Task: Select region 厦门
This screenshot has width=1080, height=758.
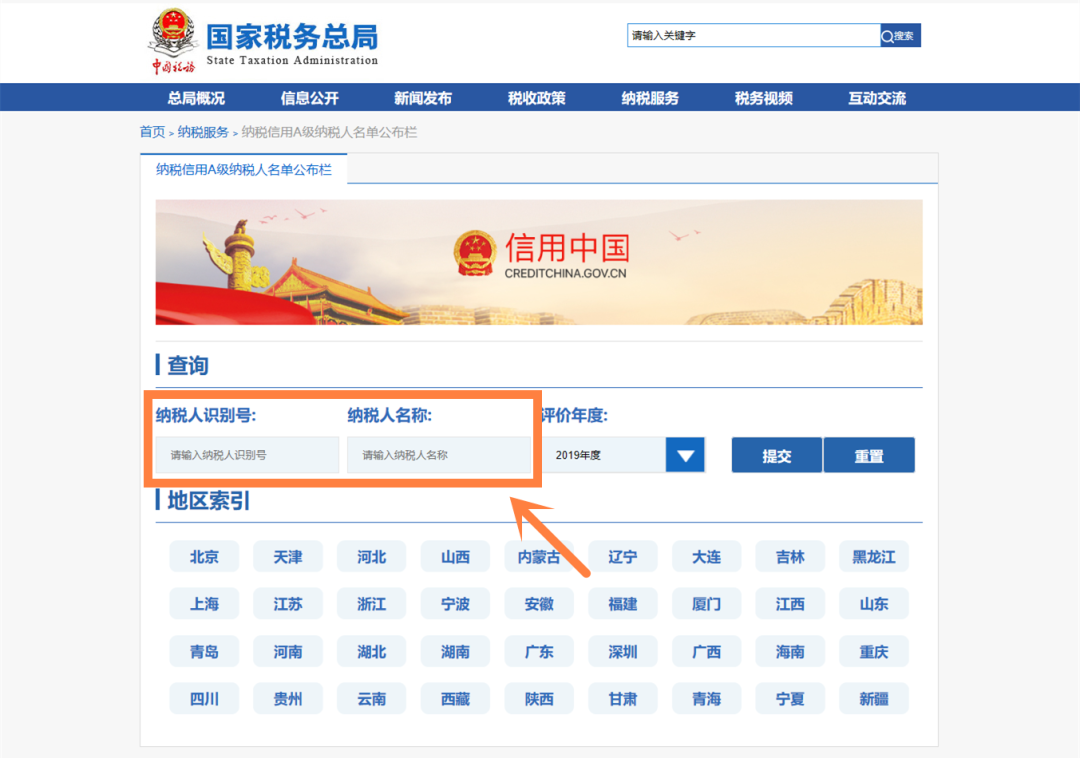Action: click(707, 604)
